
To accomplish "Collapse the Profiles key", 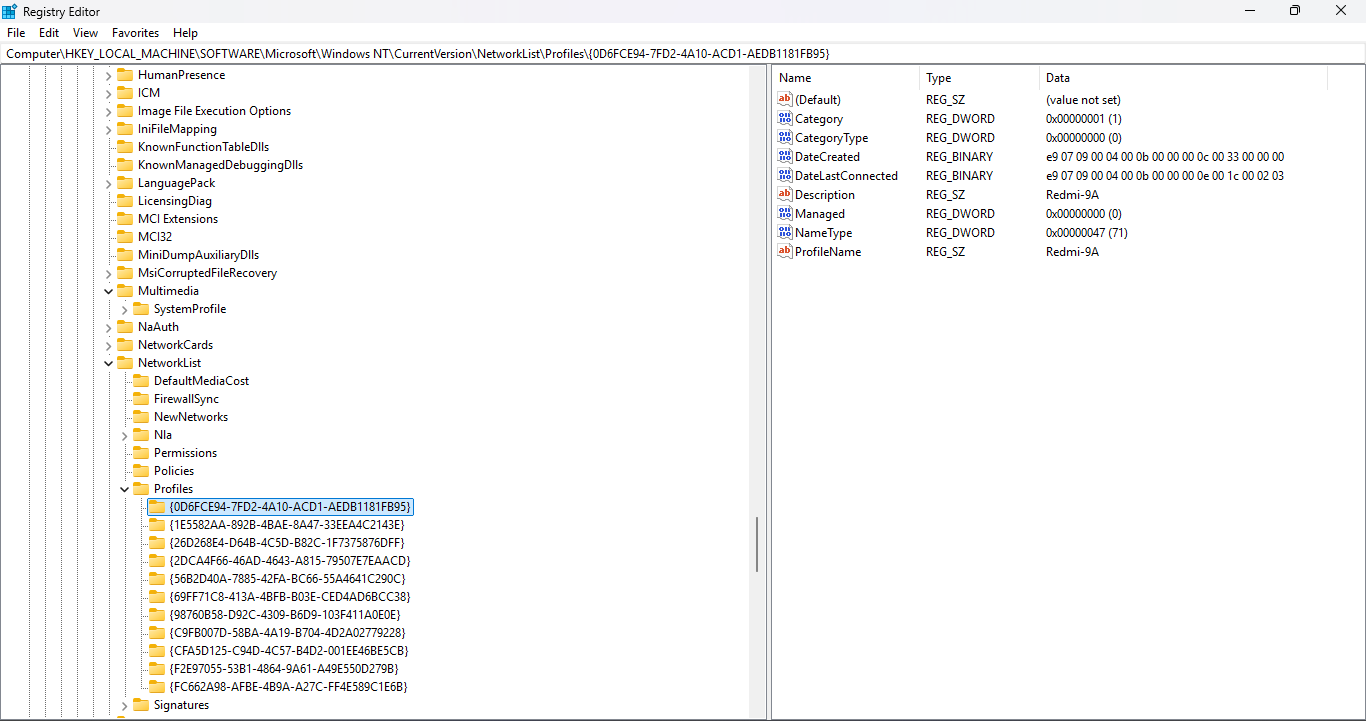I will point(125,489).
